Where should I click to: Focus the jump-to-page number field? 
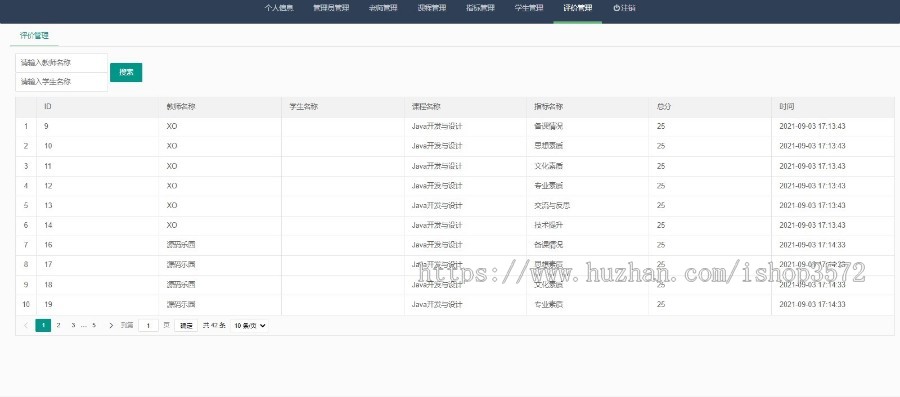(x=148, y=325)
